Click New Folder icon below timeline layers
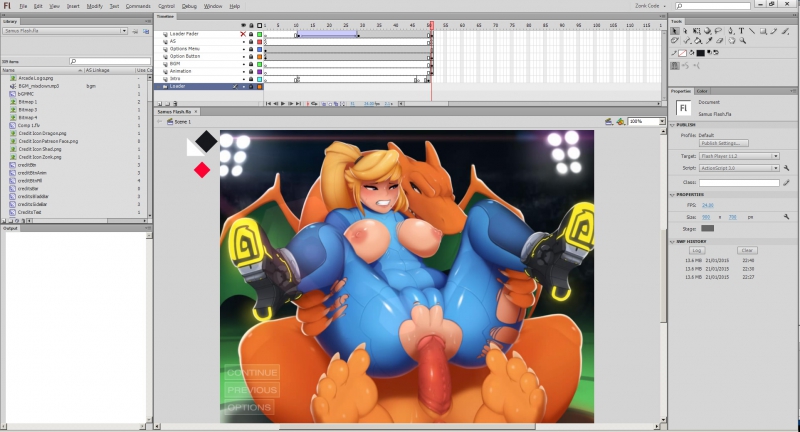 [167, 104]
